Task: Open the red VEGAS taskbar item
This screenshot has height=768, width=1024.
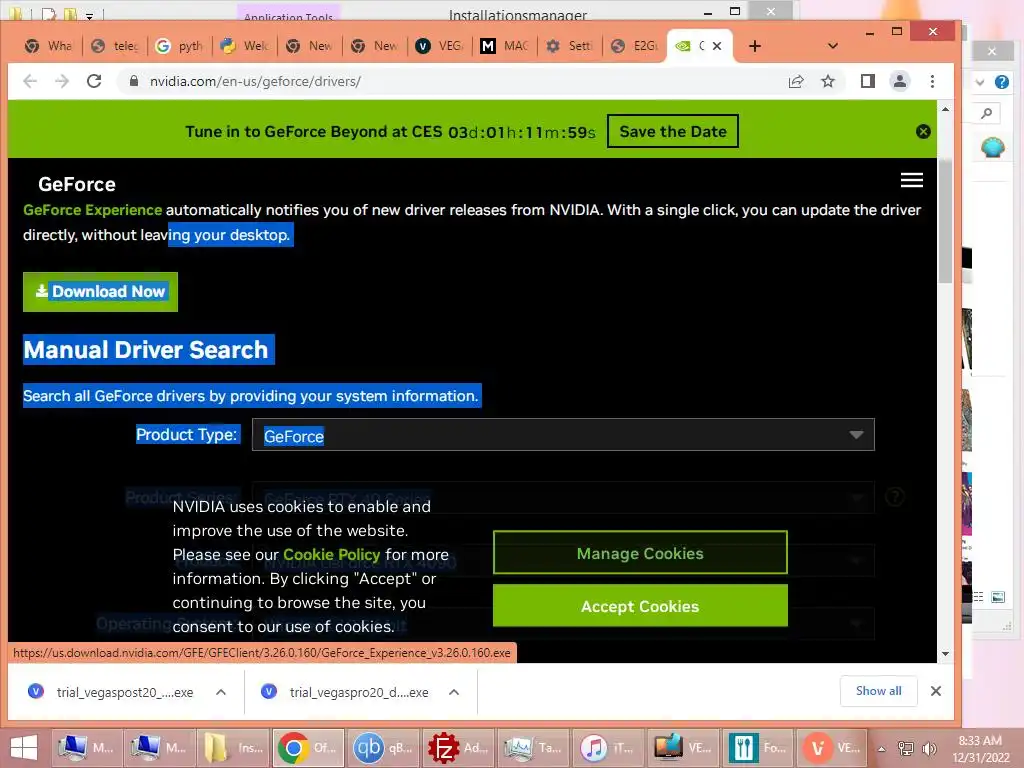Action: pyautogui.click(x=832, y=748)
